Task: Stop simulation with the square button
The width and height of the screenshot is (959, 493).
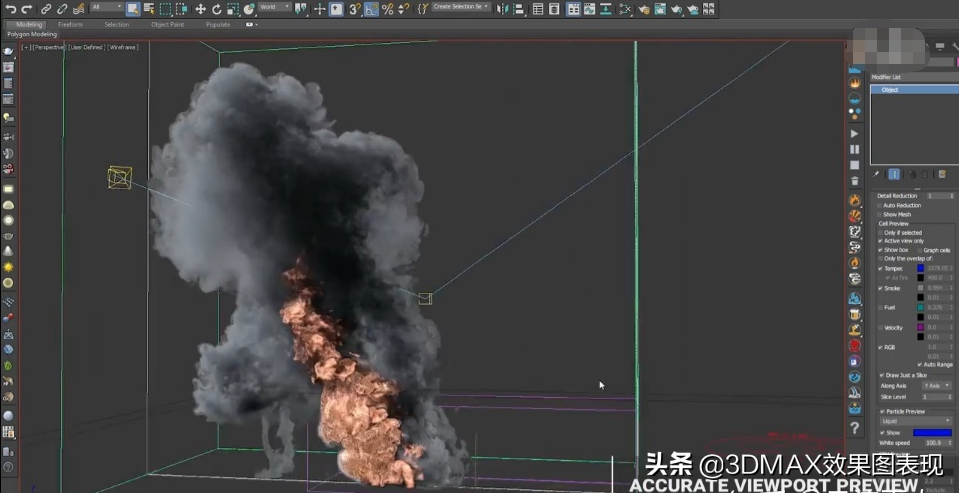Action: [854, 165]
